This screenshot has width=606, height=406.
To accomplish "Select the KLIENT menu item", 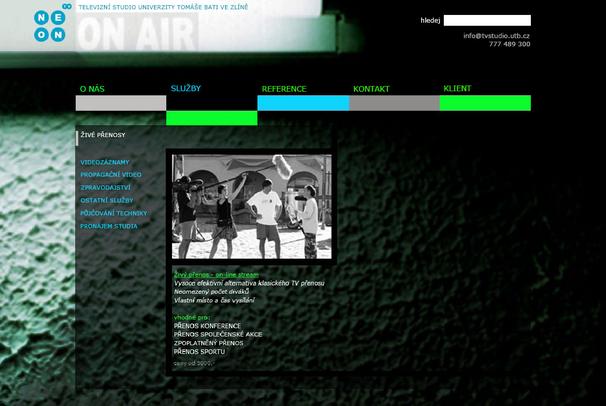I will pyautogui.click(x=457, y=88).
